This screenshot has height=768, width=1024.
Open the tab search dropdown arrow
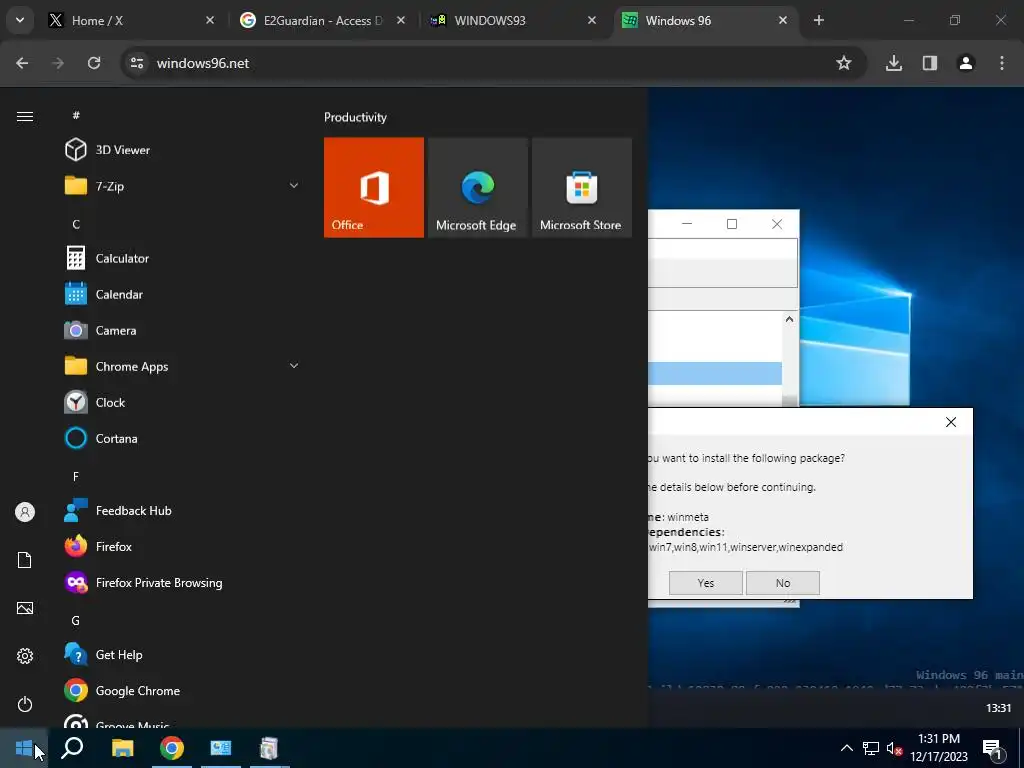(x=20, y=20)
